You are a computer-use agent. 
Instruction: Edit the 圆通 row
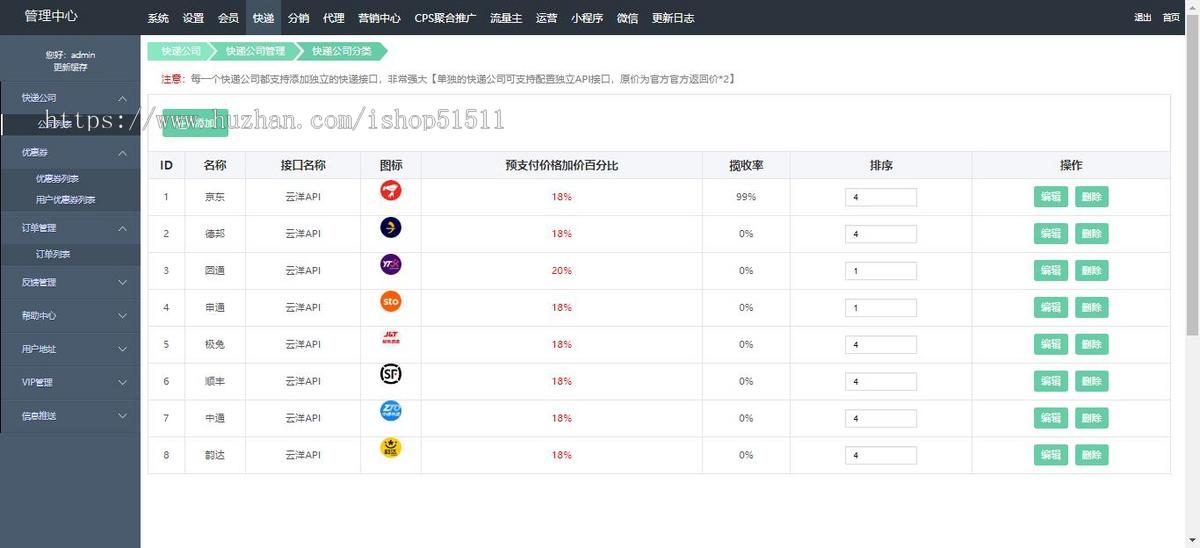coord(1051,271)
